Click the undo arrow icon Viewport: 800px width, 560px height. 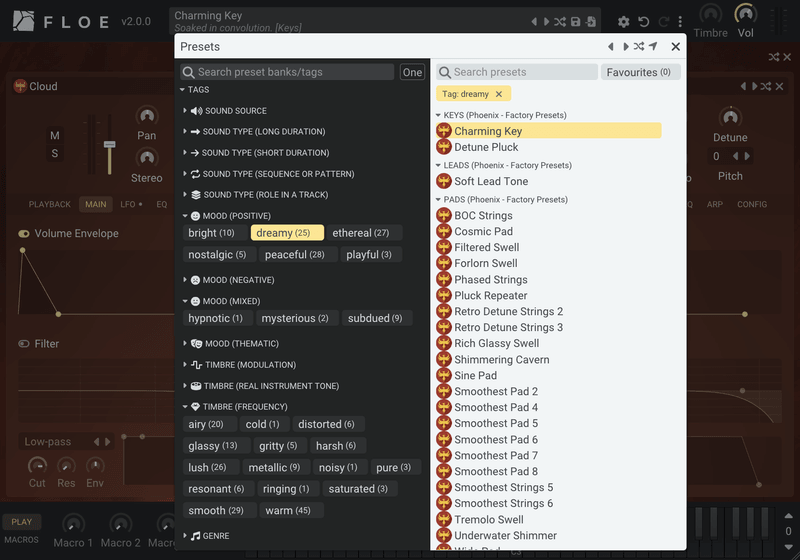644,21
